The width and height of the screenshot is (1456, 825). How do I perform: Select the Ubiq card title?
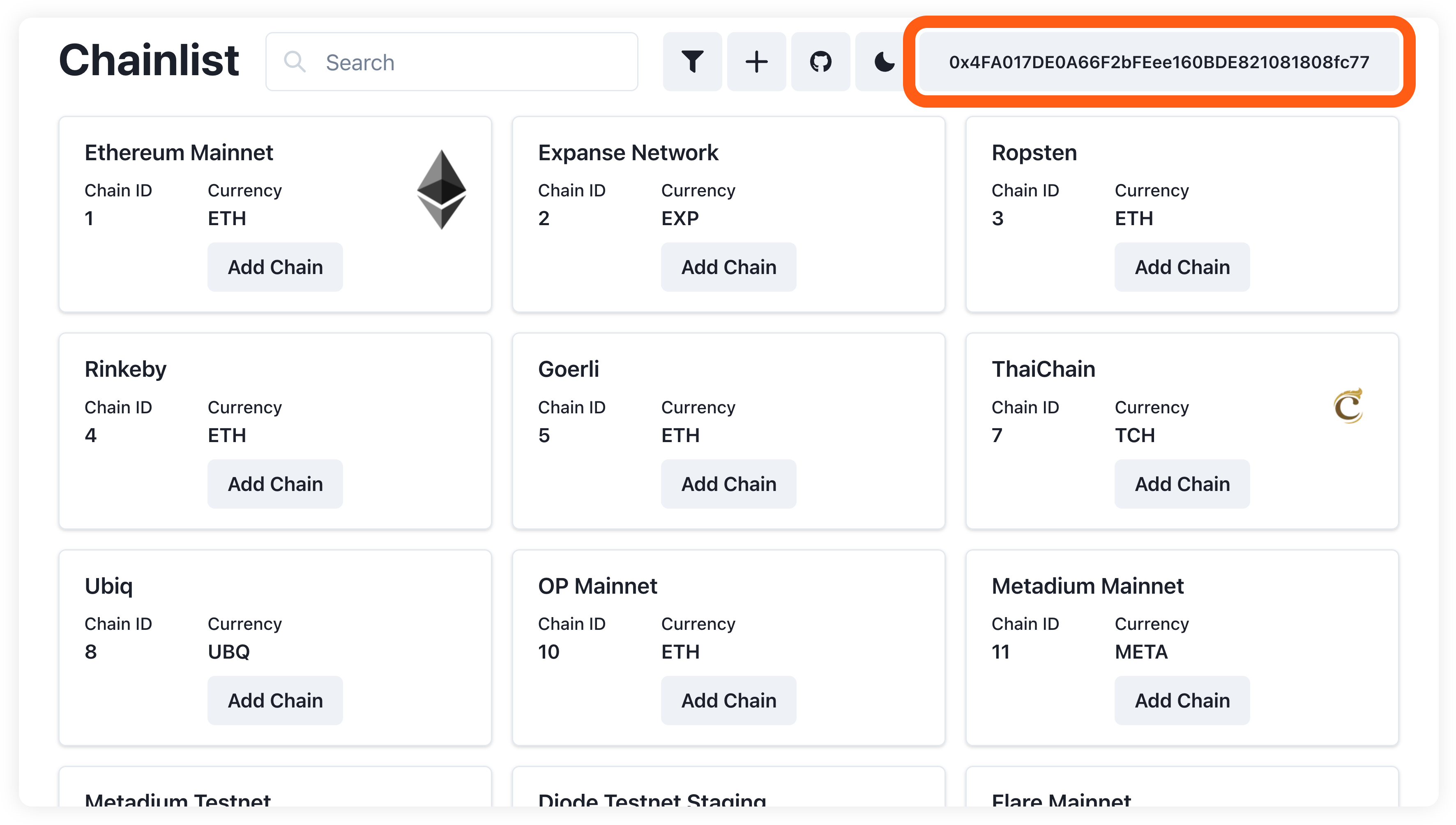(x=109, y=586)
